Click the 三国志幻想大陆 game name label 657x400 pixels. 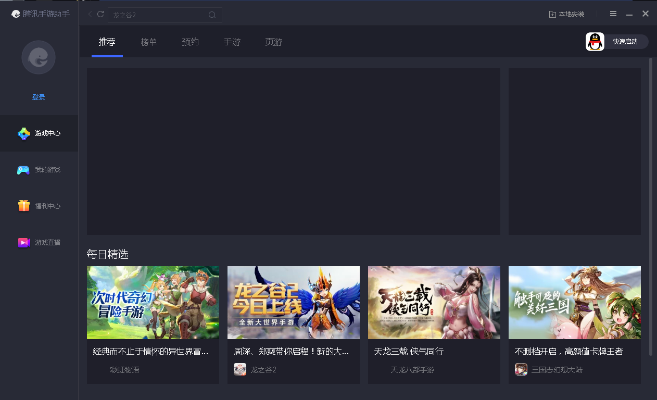(557, 370)
